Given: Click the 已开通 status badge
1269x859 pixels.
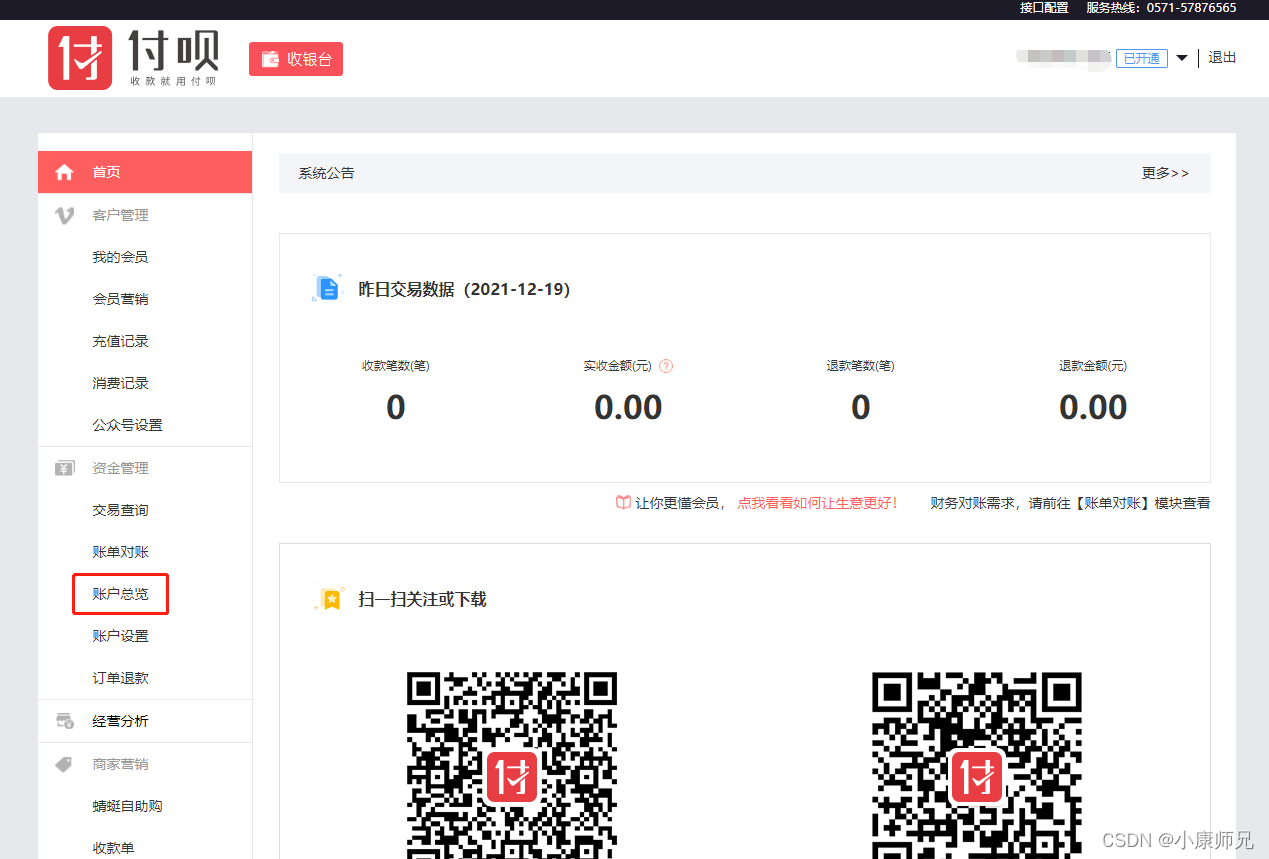Looking at the screenshot, I should coord(1142,58).
